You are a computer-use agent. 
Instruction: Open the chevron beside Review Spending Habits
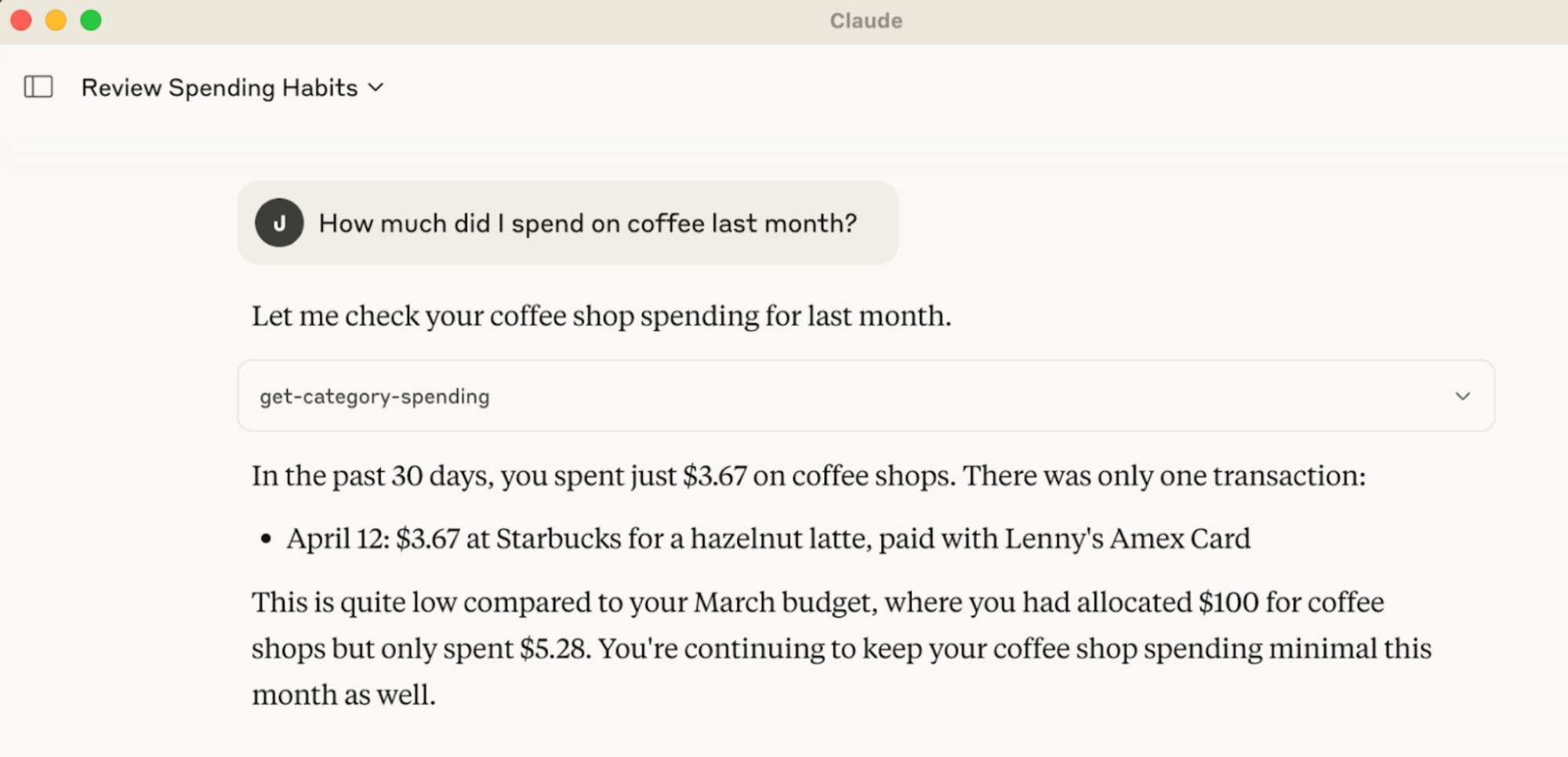[x=376, y=88]
